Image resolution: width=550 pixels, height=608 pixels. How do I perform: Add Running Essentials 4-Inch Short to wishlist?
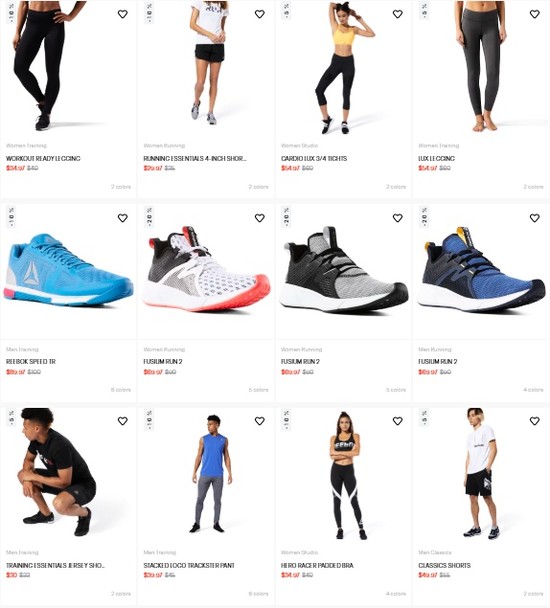(x=259, y=14)
